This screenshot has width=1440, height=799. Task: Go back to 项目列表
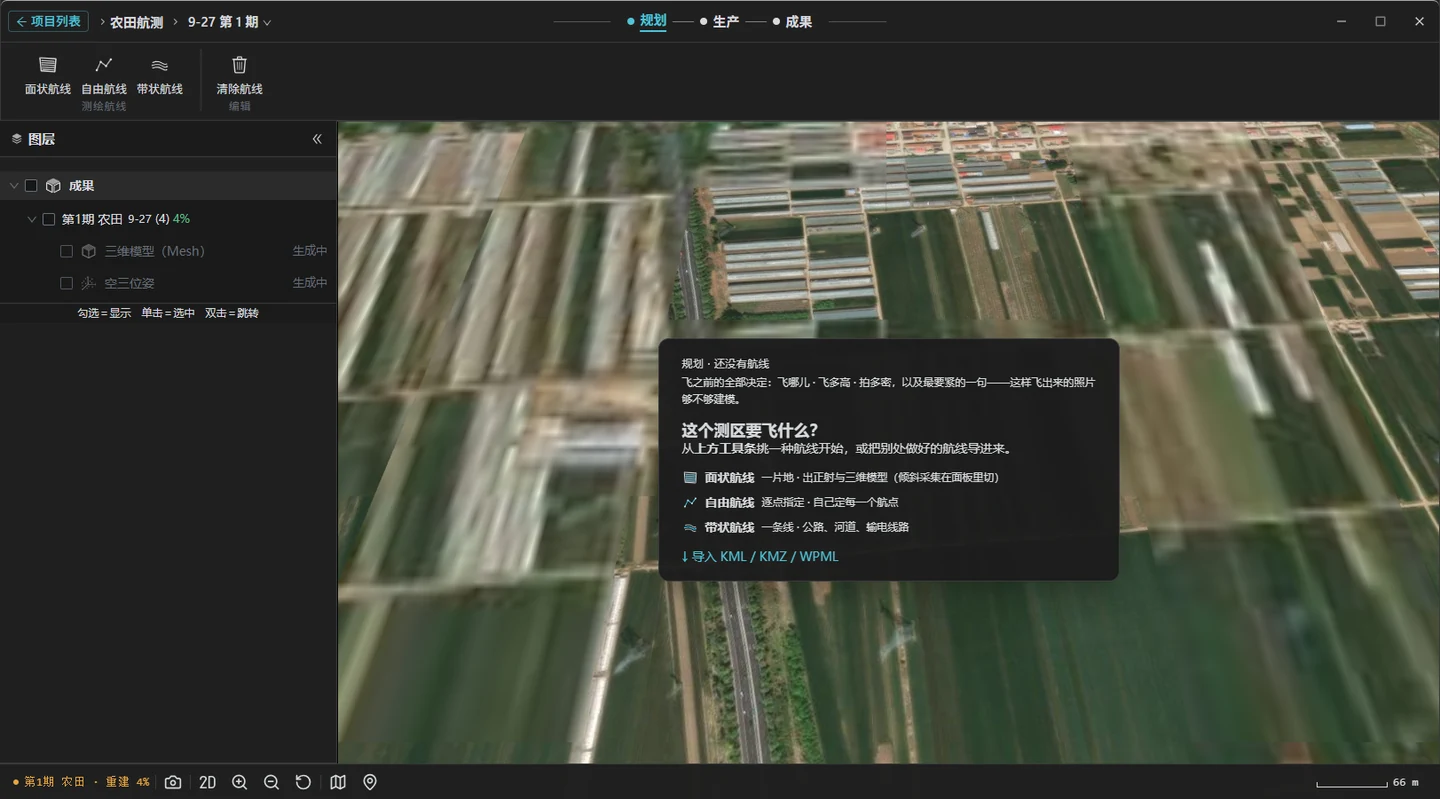click(x=48, y=21)
